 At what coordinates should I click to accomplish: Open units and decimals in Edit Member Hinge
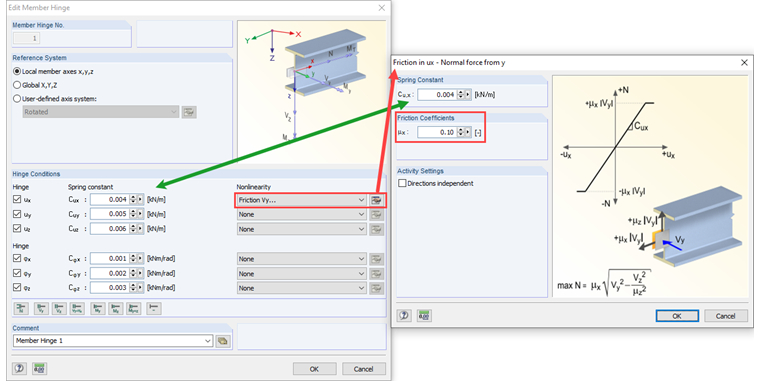(x=39, y=368)
